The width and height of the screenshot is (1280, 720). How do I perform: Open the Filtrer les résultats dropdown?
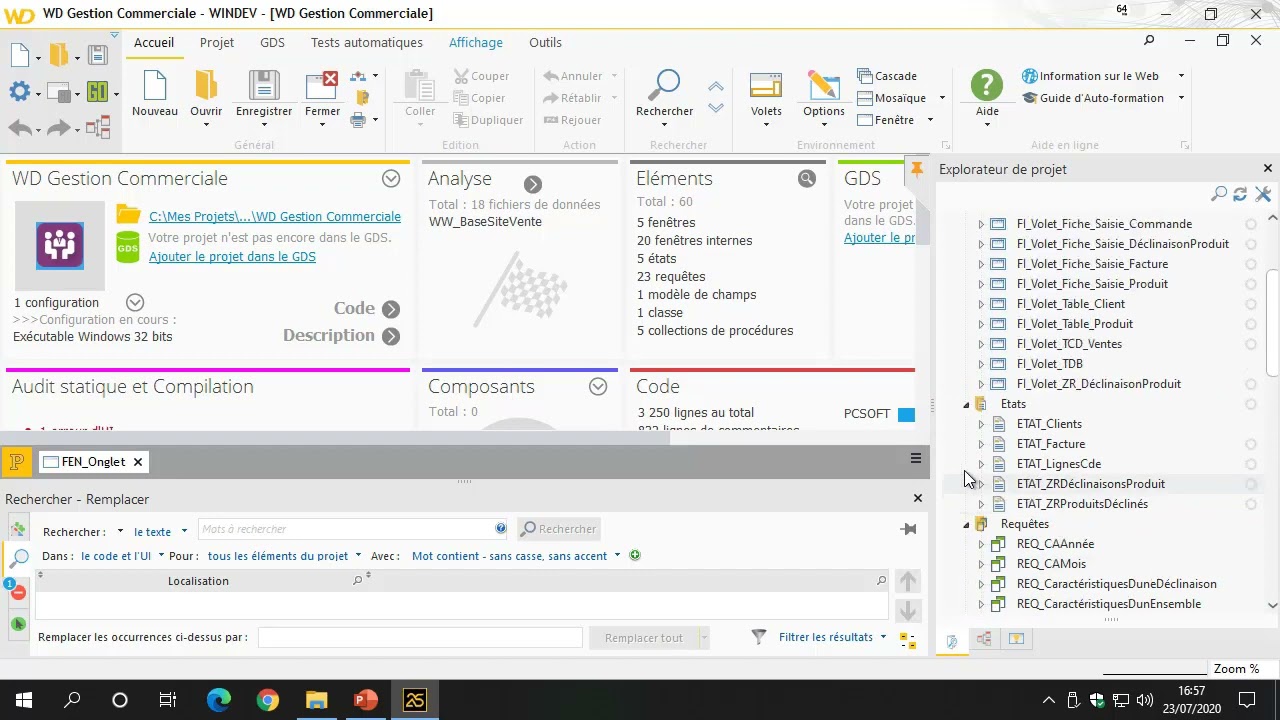[x=833, y=637]
